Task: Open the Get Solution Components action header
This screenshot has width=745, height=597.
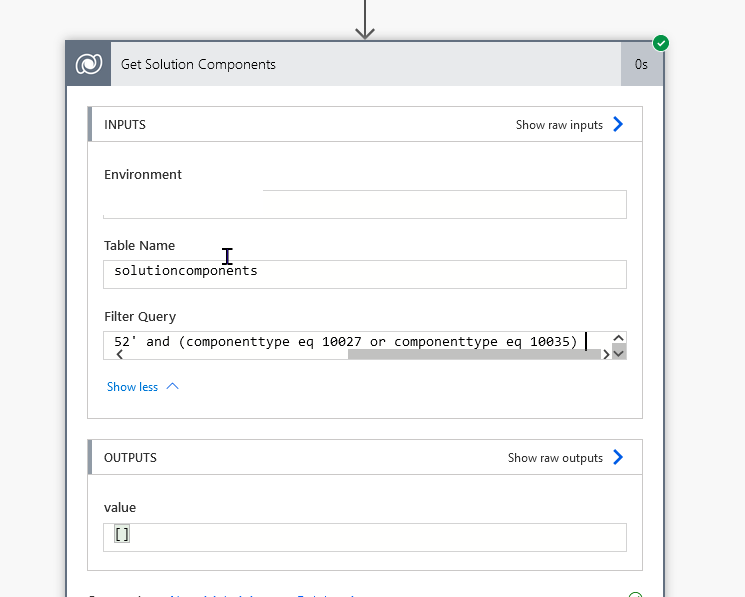Action: (365, 64)
